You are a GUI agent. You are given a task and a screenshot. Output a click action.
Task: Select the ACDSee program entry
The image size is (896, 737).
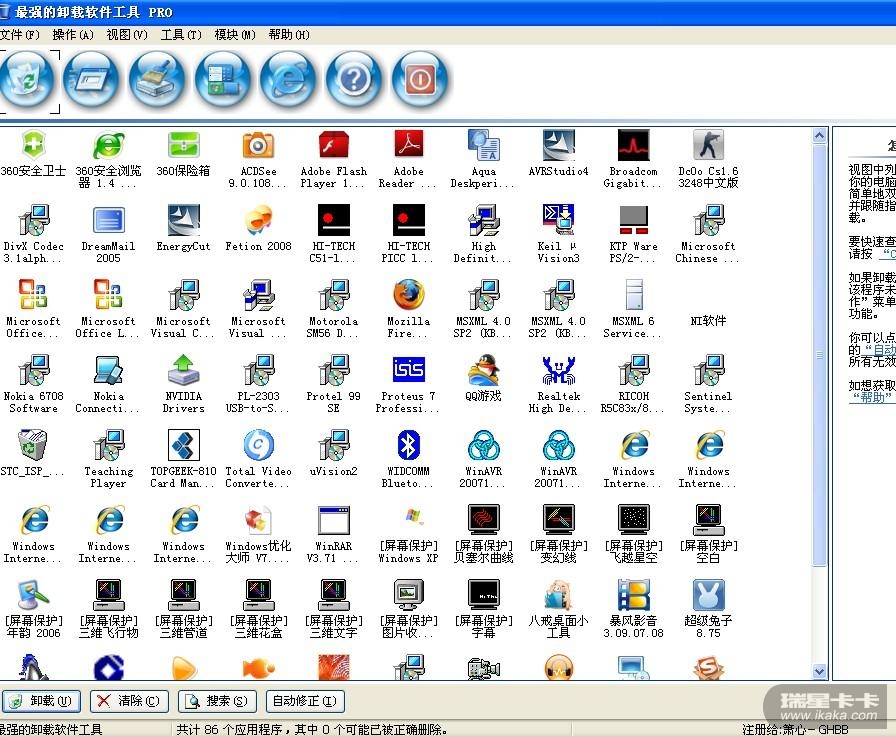pos(257,146)
